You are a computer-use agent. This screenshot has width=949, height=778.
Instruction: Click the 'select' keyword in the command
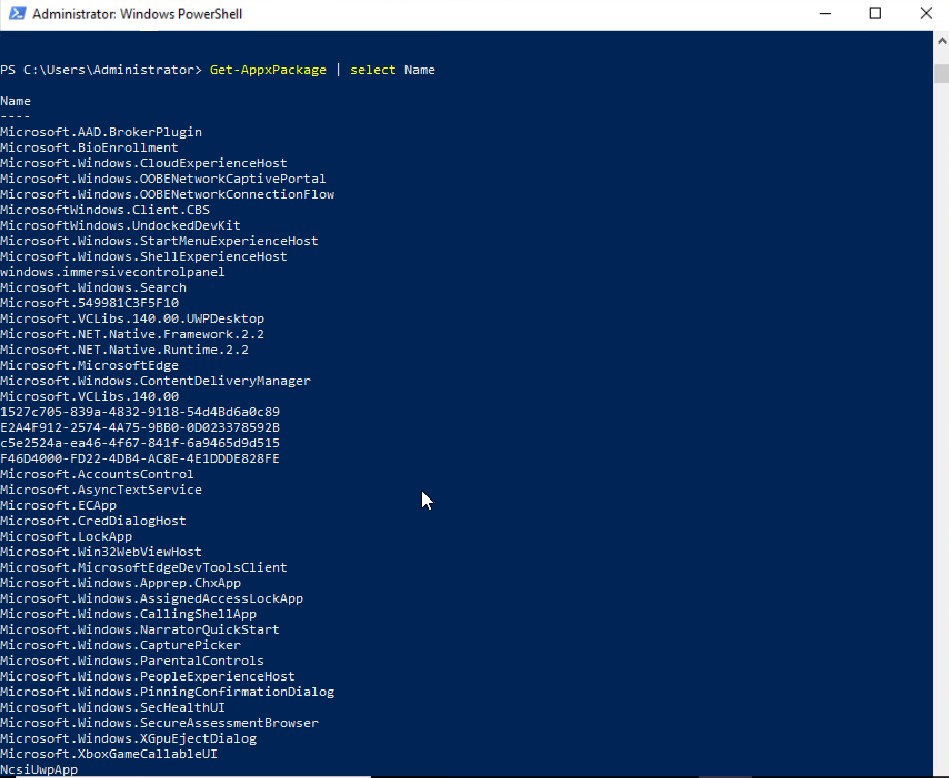[x=373, y=70]
